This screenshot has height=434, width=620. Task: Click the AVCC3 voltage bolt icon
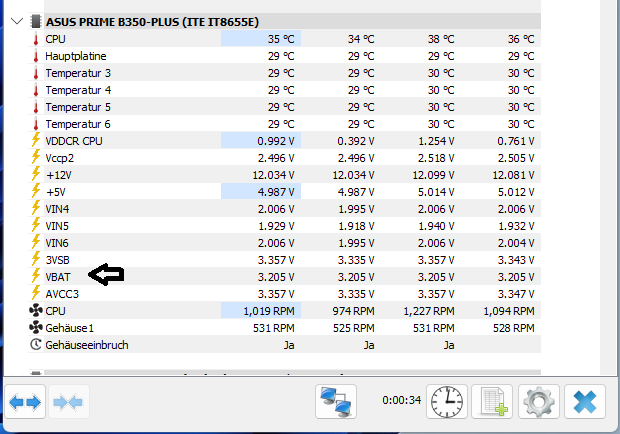pyautogui.click(x=36, y=293)
